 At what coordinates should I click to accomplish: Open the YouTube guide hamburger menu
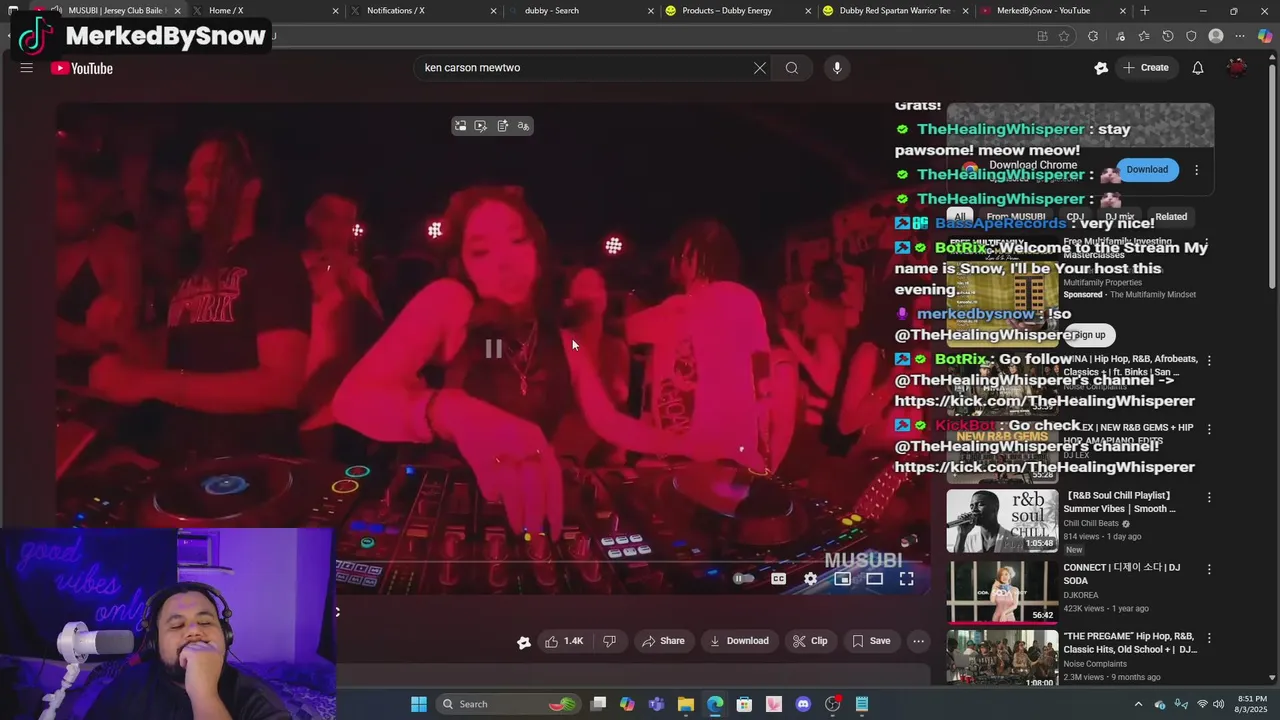27,68
